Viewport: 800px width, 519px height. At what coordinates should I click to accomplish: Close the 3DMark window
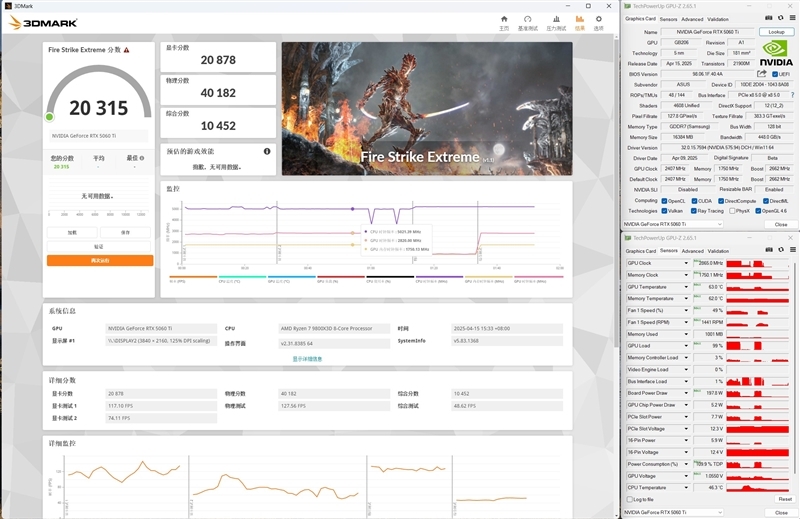point(609,6)
